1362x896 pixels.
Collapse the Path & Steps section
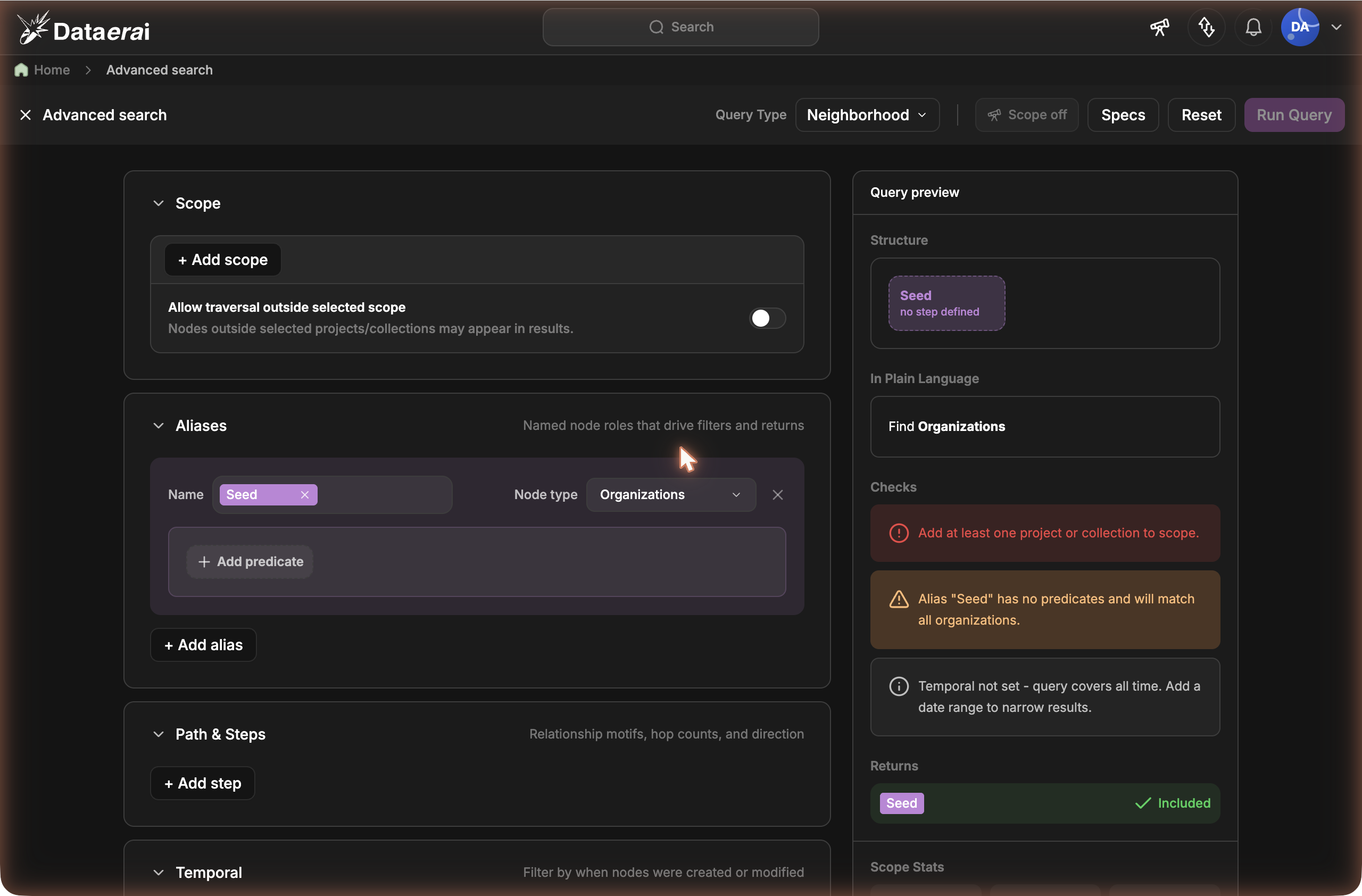pos(159,734)
